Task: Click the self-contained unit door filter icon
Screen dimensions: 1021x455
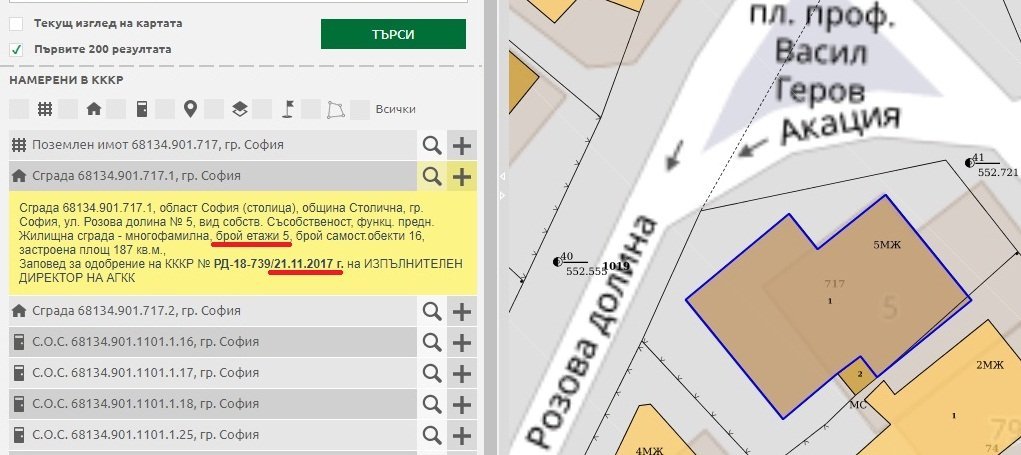Action: (142, 109)
